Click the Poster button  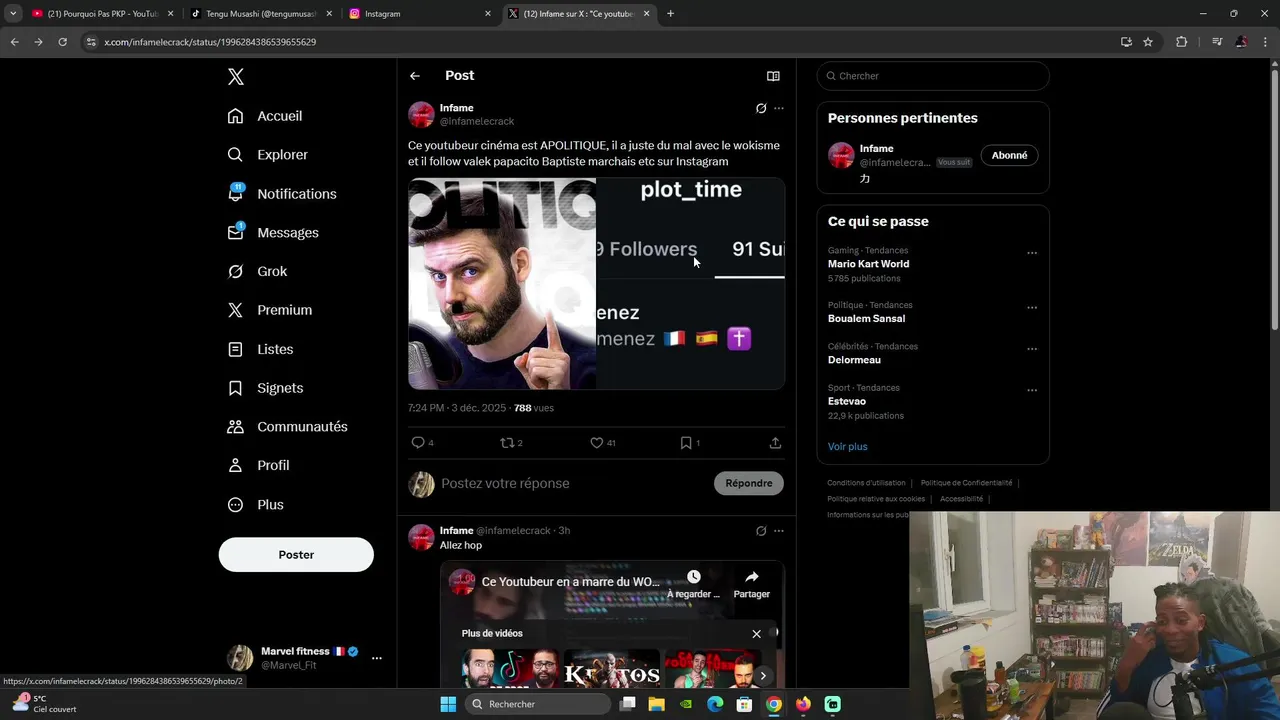tap(296, 555)
